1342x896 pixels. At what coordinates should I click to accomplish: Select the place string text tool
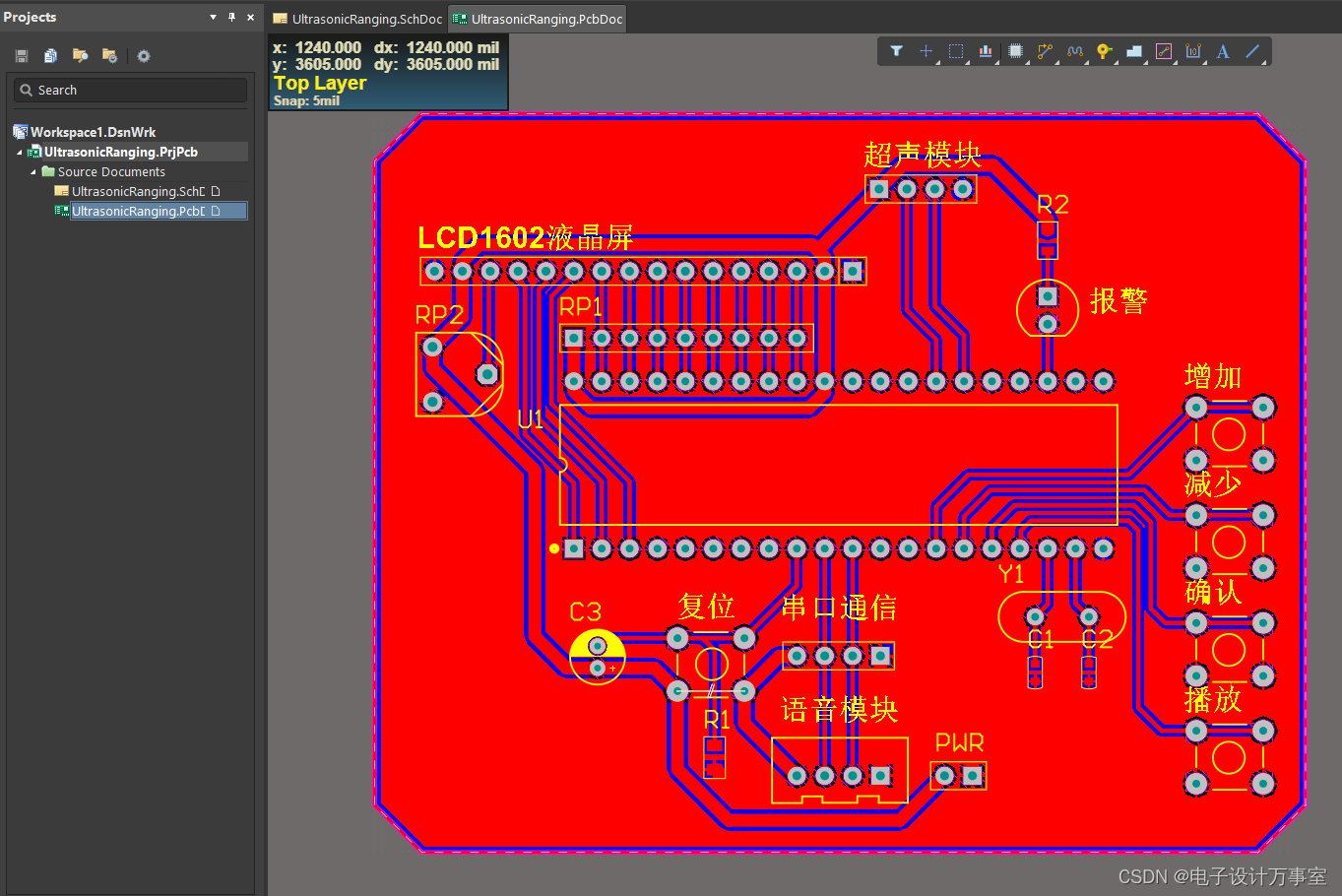[x=1223, y=51]
